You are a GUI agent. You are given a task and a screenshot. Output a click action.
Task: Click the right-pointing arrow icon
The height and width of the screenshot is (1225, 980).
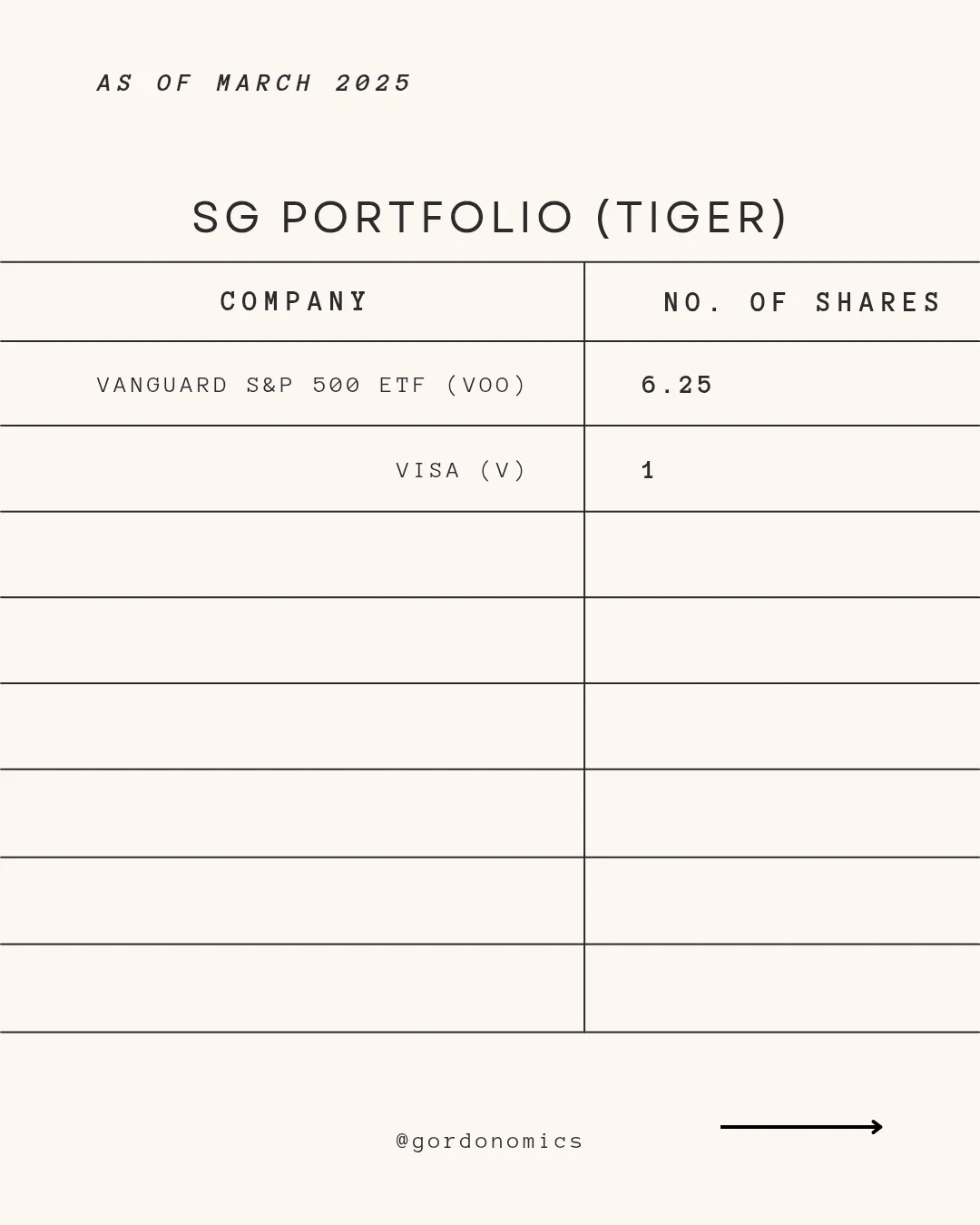tap(800, 1127)
